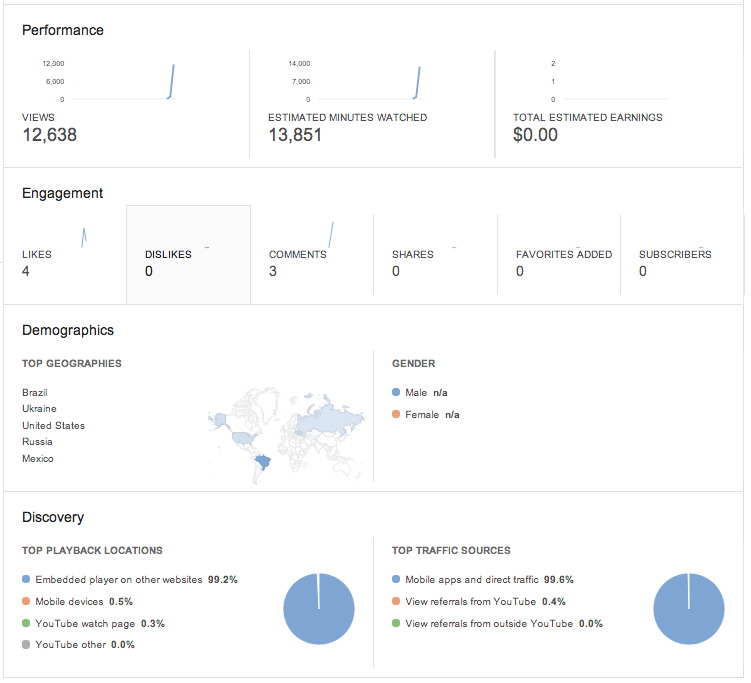The height and width of the screenshot is (683, 751).
Task: Click the Embedded player legend dot
Action: [26, 579]
